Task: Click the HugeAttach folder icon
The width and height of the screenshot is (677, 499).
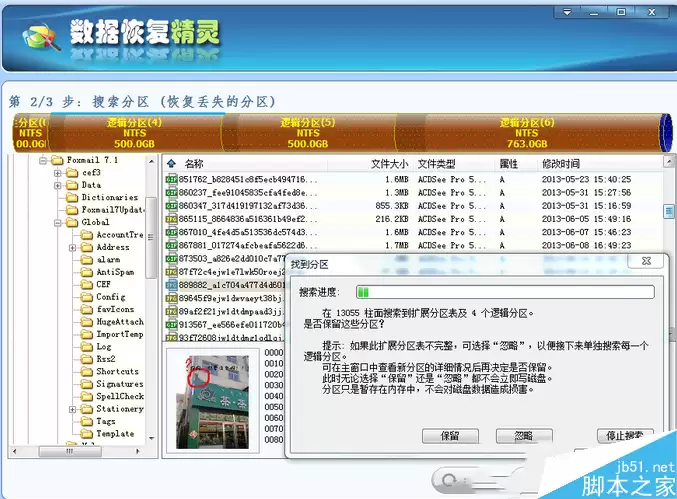Action: coord(87,322)
